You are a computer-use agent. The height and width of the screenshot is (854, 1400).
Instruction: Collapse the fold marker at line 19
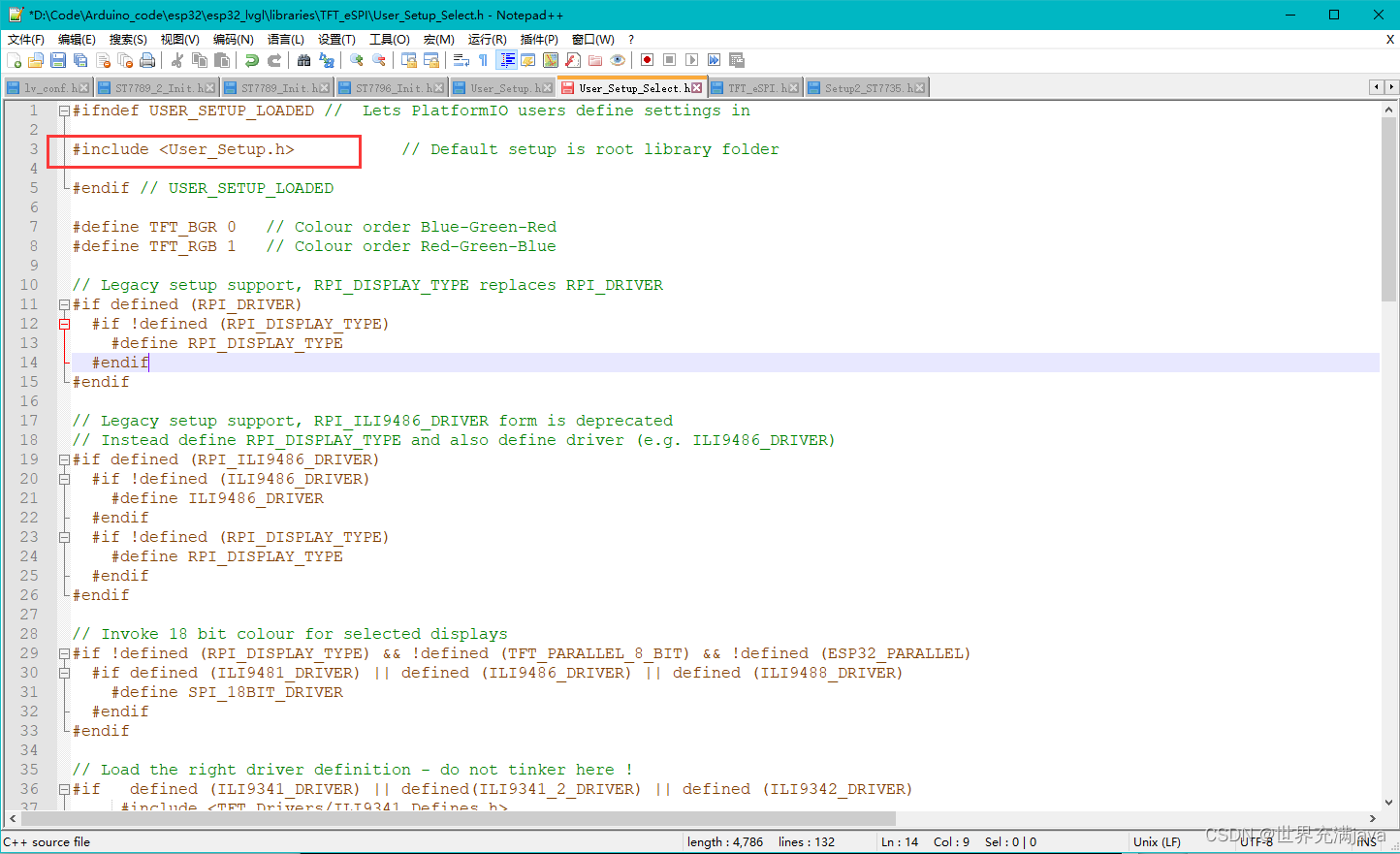click(64, 459)
